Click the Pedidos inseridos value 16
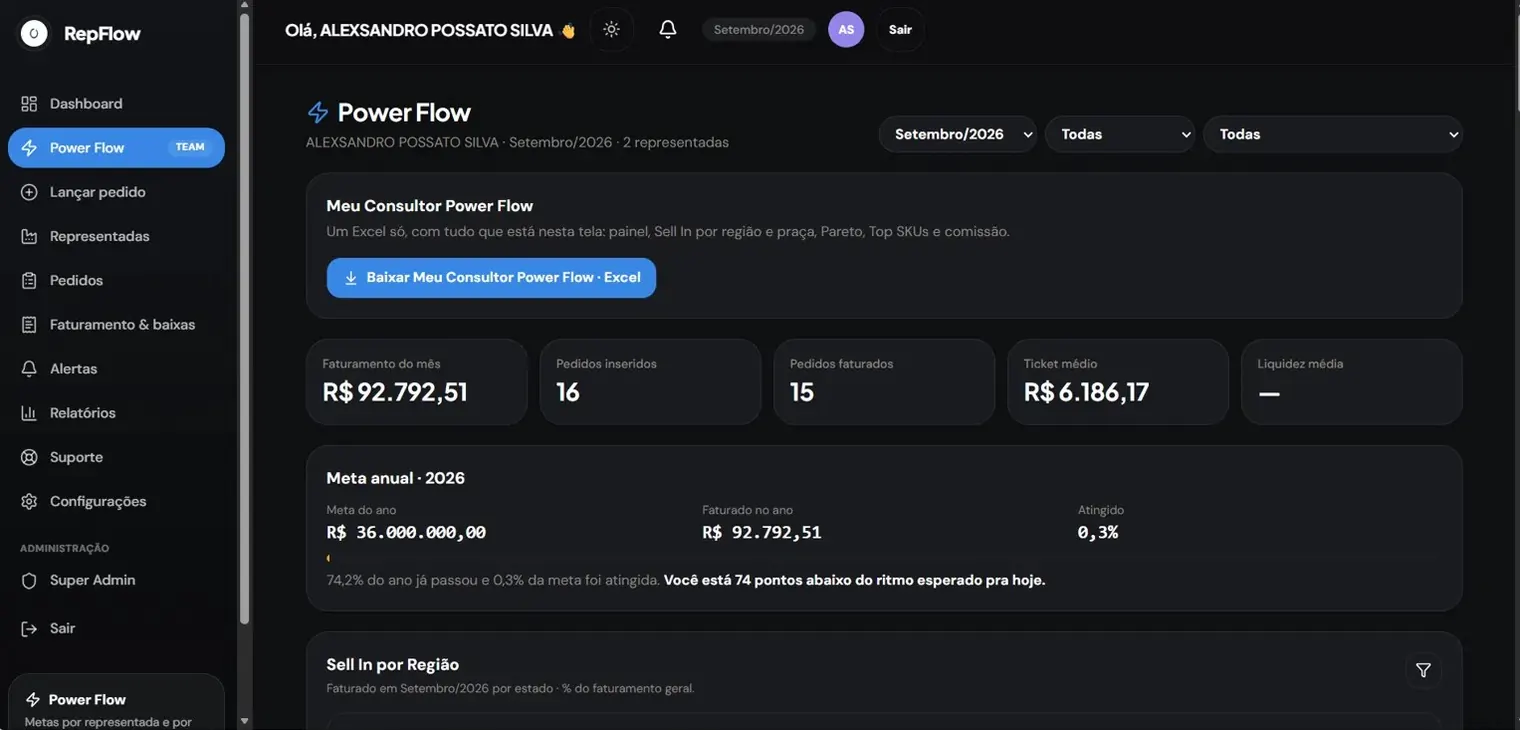This screenshot has height=730, width=1520. pyautogui.click(x=568, y=392)
